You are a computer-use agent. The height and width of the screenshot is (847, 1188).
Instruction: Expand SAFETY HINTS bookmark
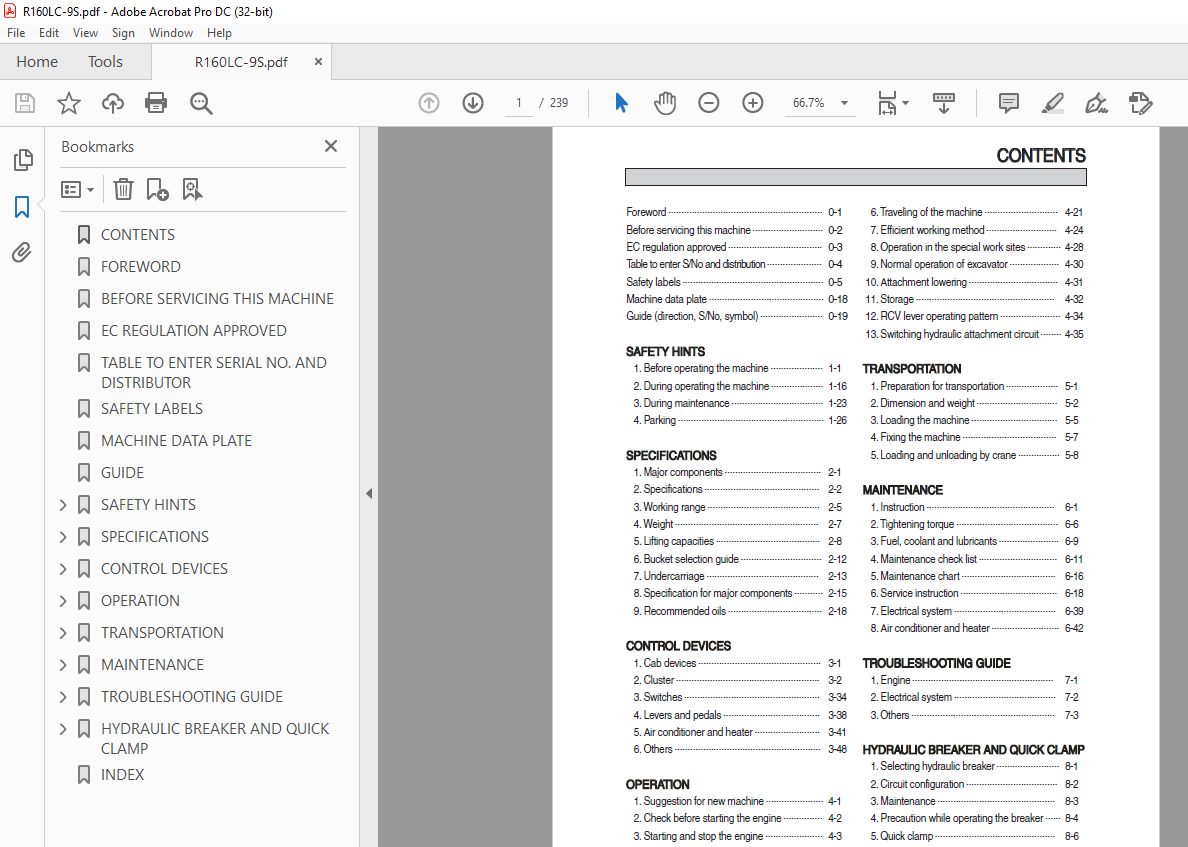tap(63, 505)
